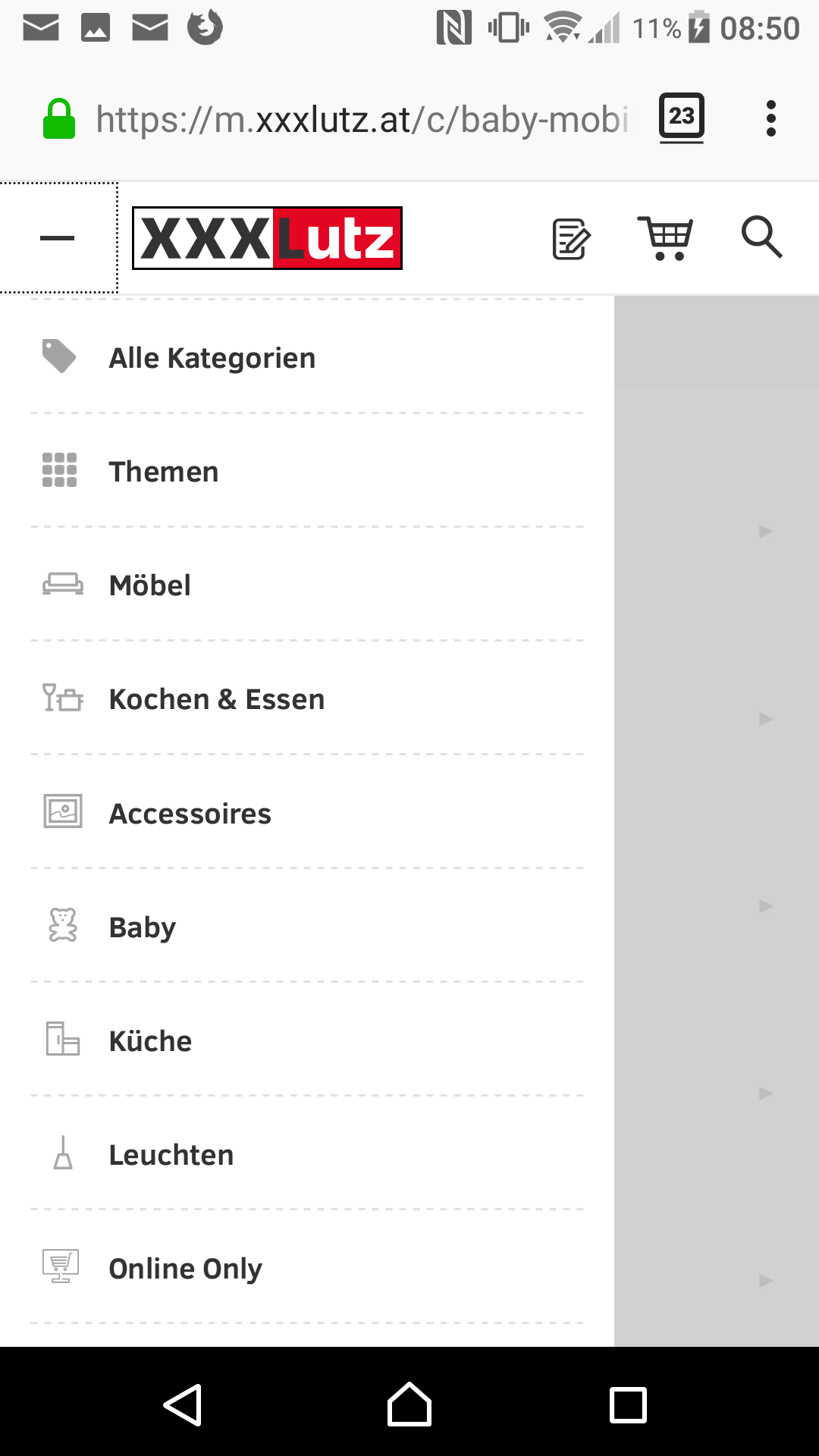Tap the Leuchten lamp icon
The height and width of the screenshot is (1456, 819).
pyautogui.click(x=63, y=1153)
